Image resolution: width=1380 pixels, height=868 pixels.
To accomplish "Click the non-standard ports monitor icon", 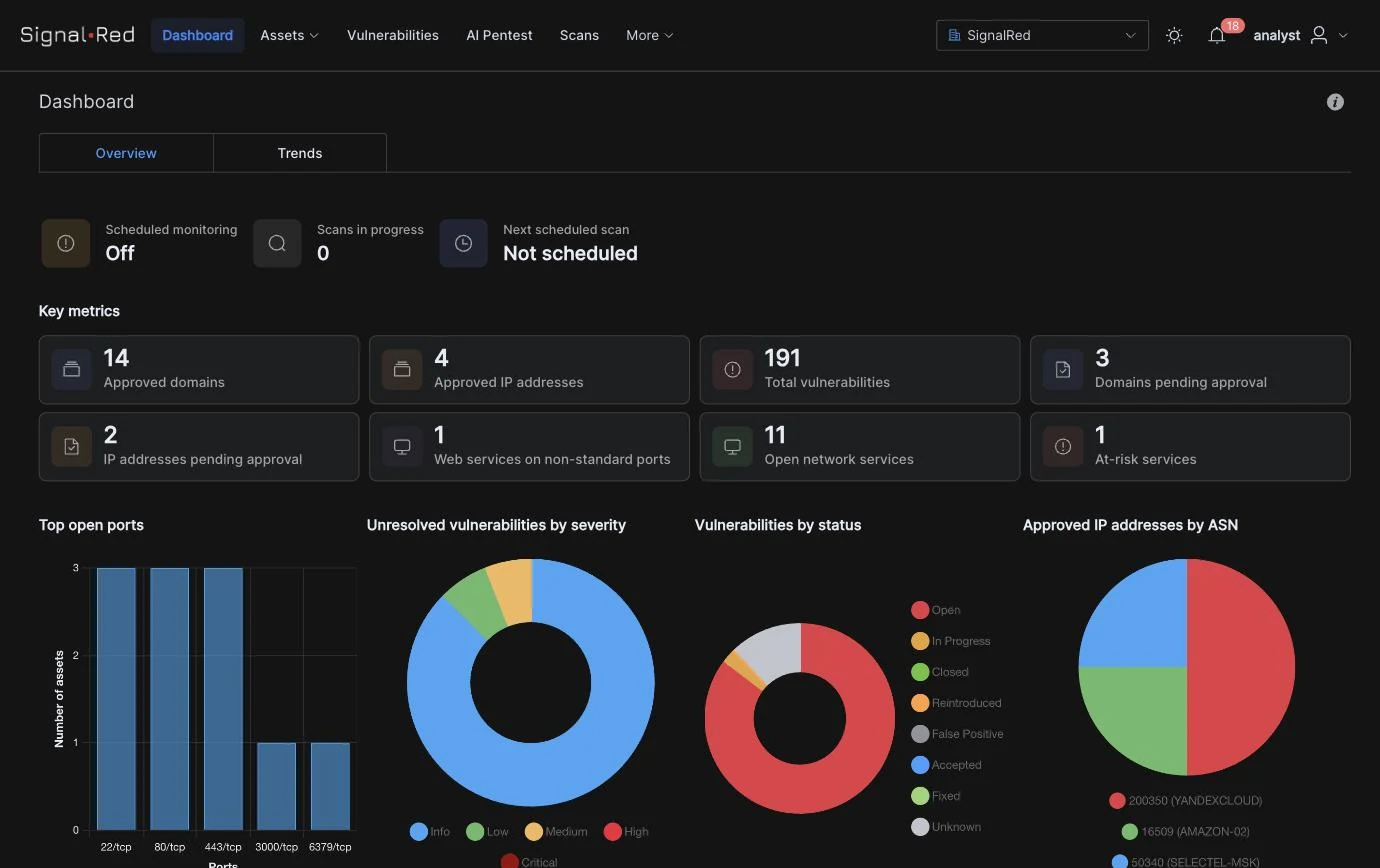I will (x=402, y=446).
